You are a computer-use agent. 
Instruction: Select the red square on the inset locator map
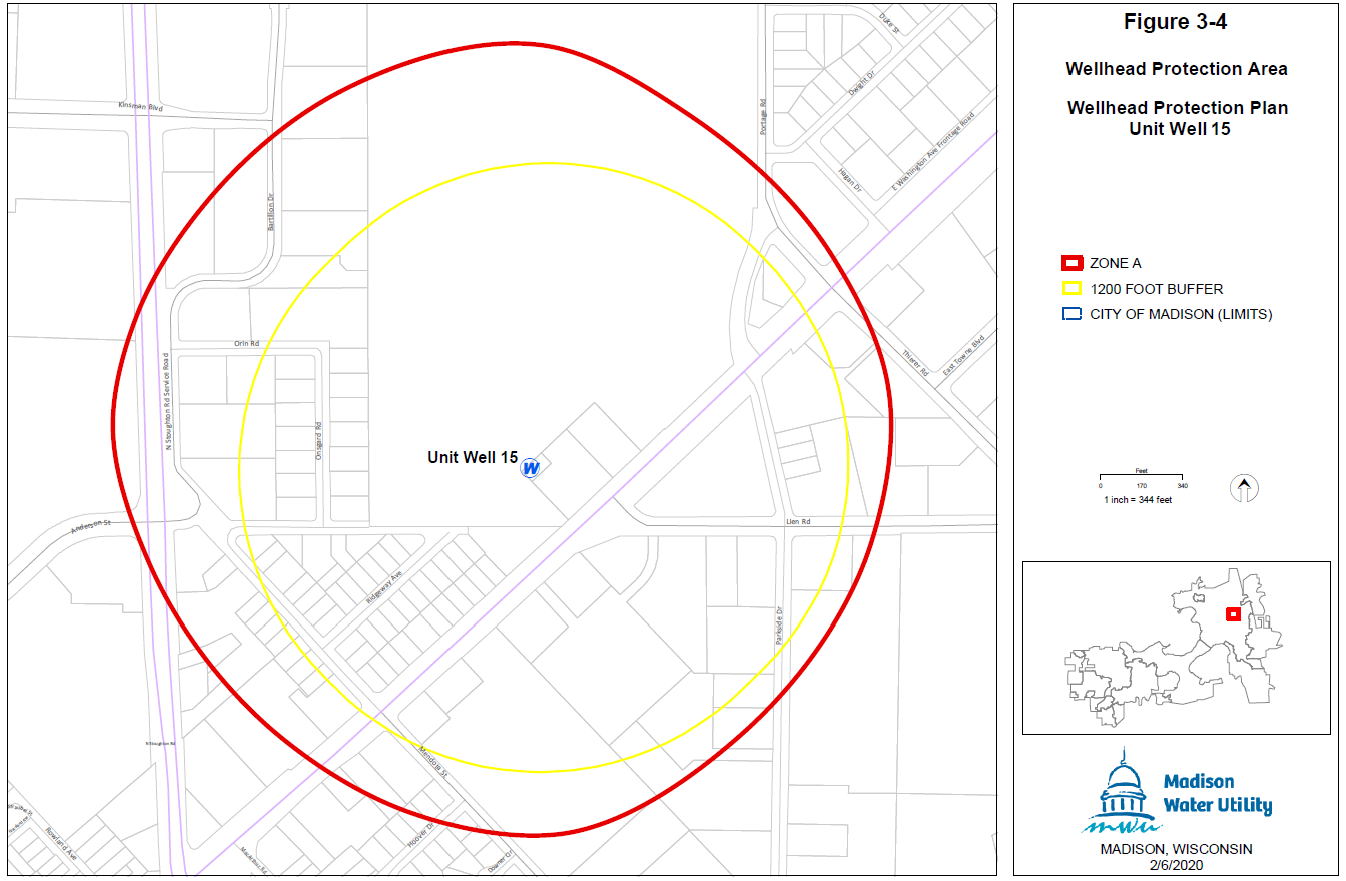[1233, 614]
